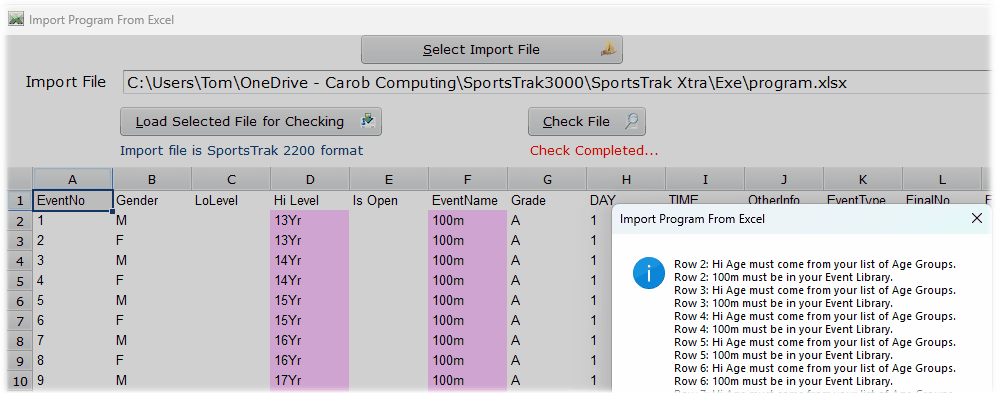This screenshot has width=996, height=396.
Task: Click Gender cell F in row 7
Action: (152, 320)
